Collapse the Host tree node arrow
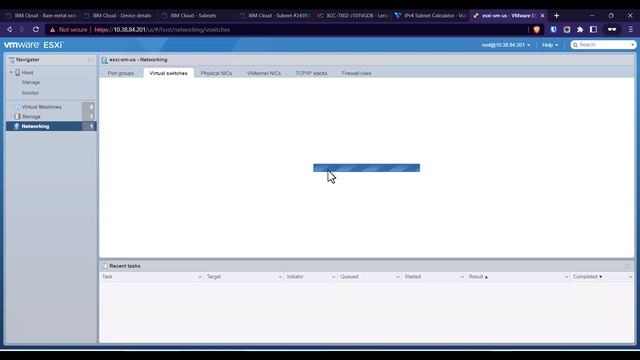The height and width of the screenshot is (360, 640). pyautogui.click(x=11, y=72)
